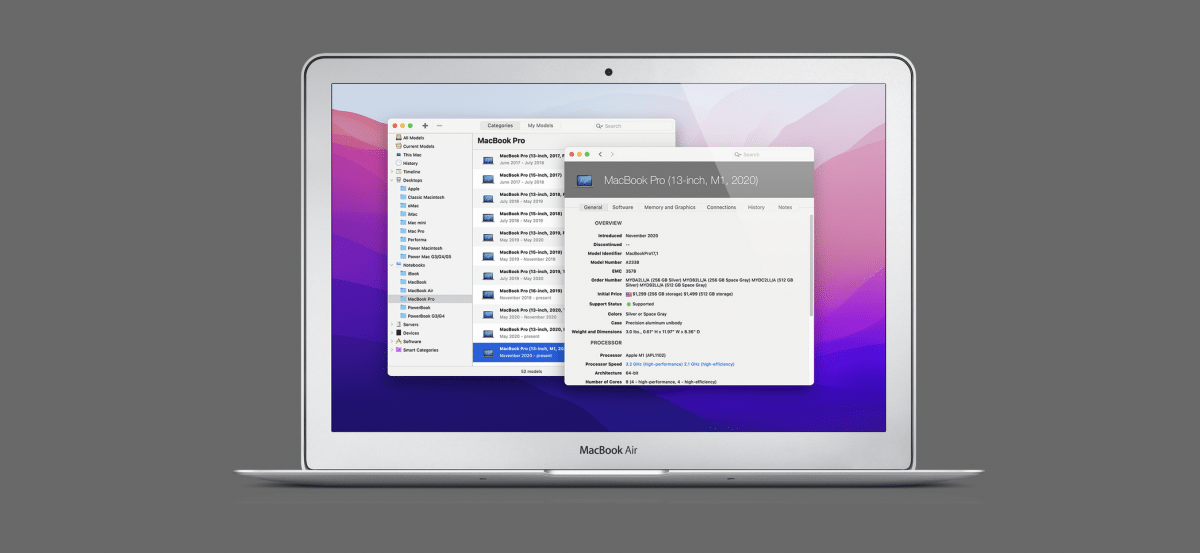
Task: Click the forward arrow in detail window
Action: [612, 154]
